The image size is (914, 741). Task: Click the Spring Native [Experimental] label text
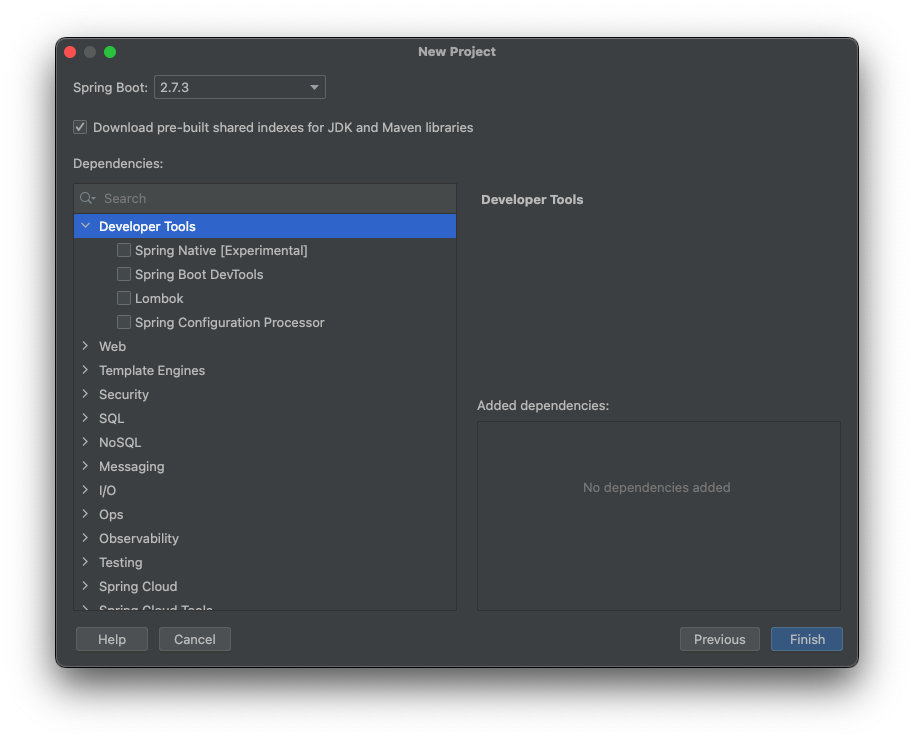coord(222,251)
